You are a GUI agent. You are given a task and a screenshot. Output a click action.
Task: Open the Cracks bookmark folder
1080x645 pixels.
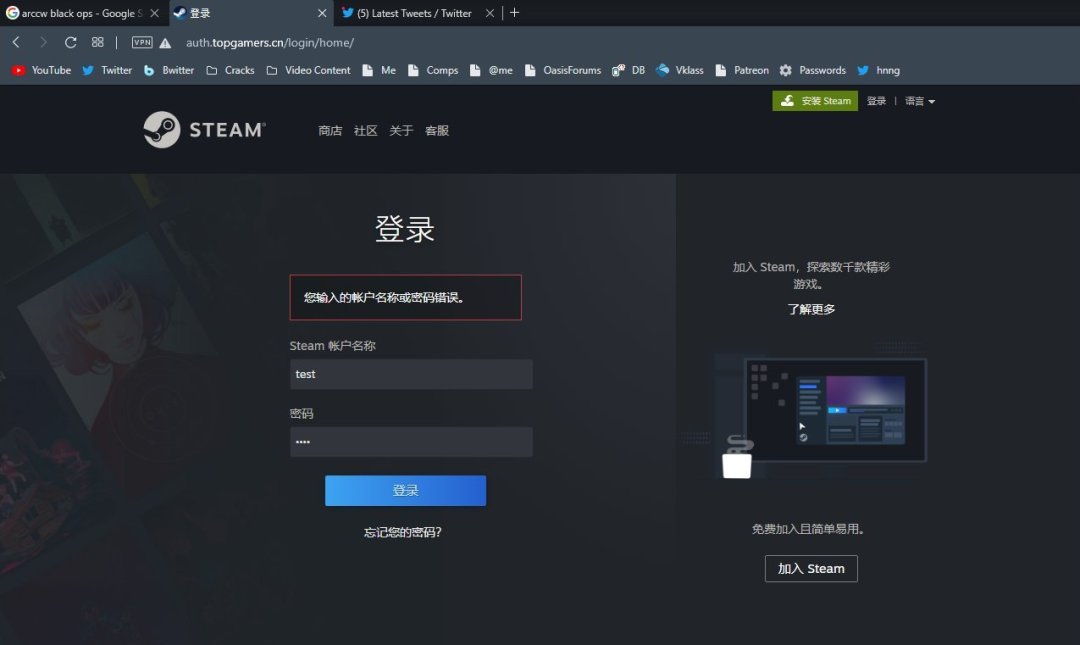click(230, 70)
